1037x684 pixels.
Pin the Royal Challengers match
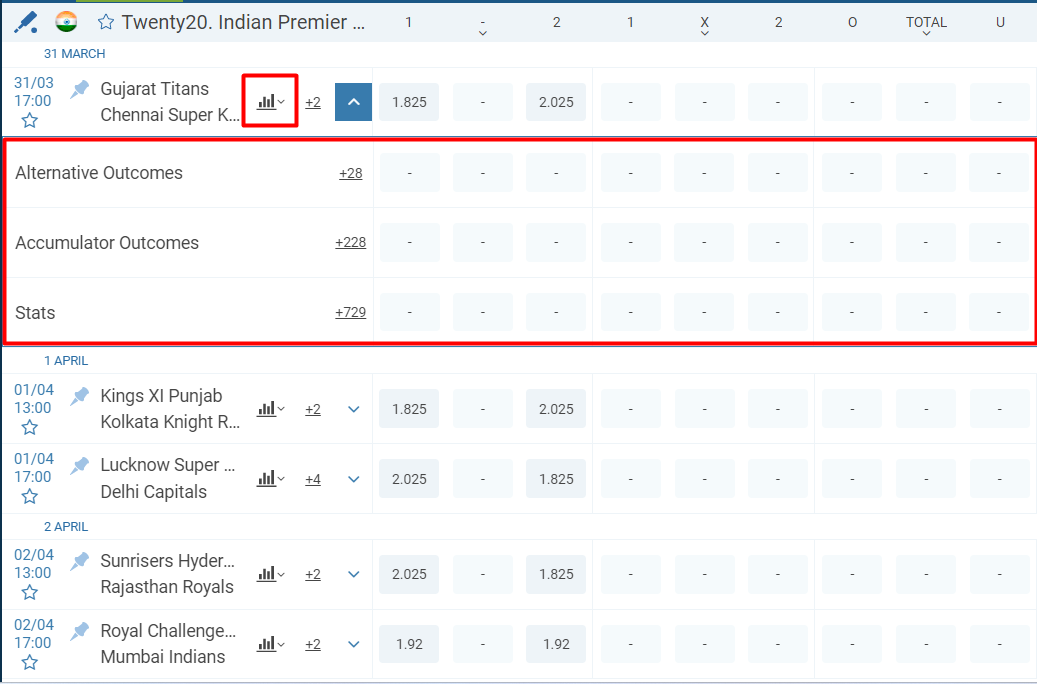point(79,631)
